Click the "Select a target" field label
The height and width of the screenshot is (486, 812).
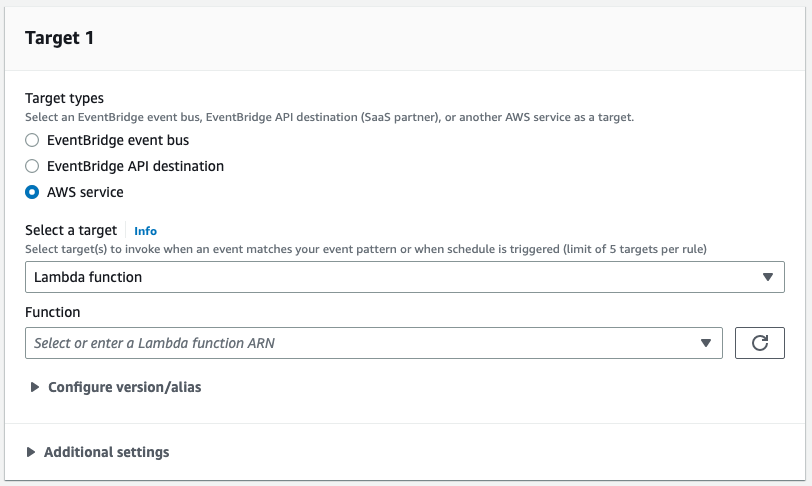(x=71, y=230)
